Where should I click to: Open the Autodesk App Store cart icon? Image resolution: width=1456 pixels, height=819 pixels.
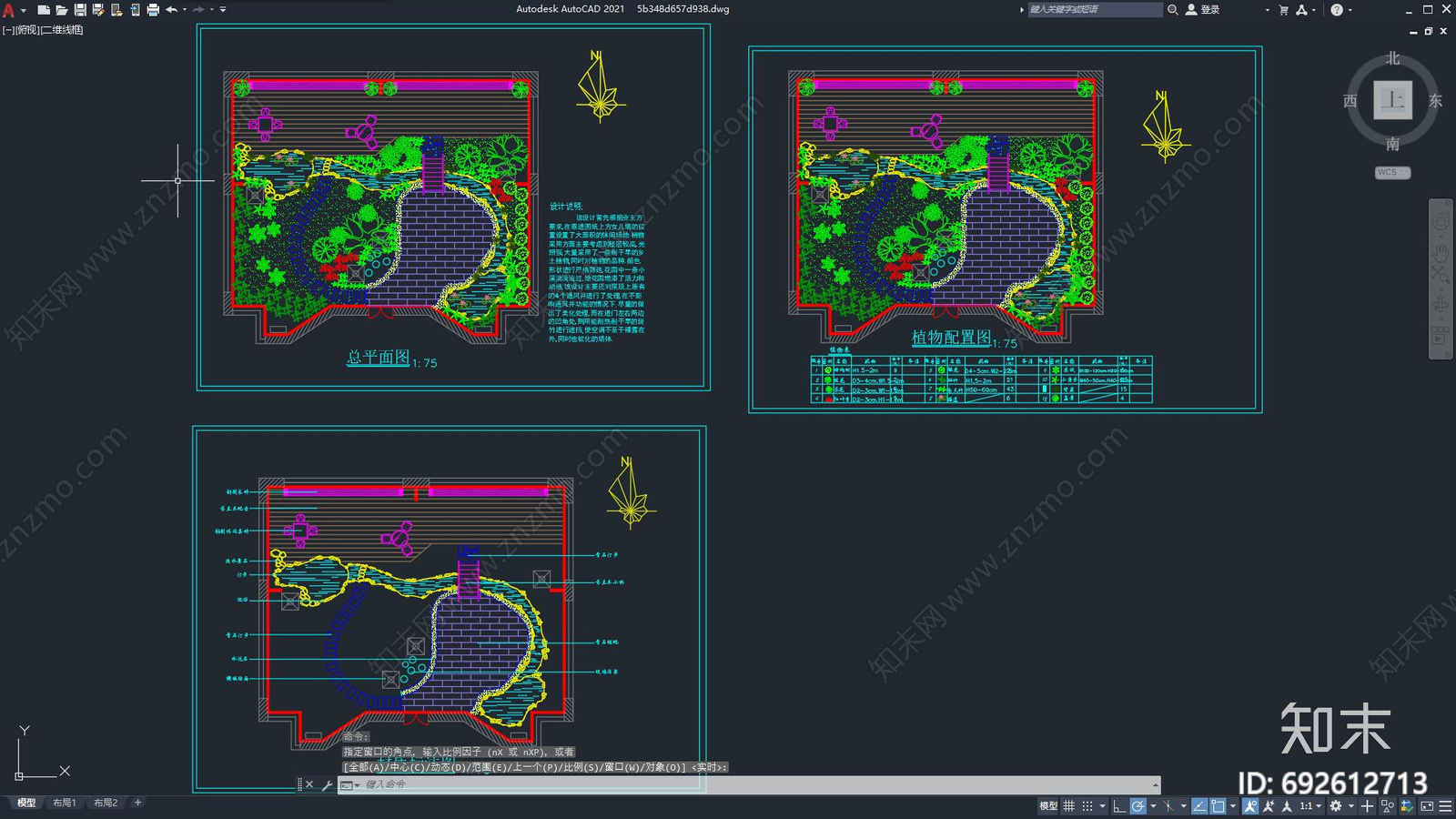[x=1283, y=10]
